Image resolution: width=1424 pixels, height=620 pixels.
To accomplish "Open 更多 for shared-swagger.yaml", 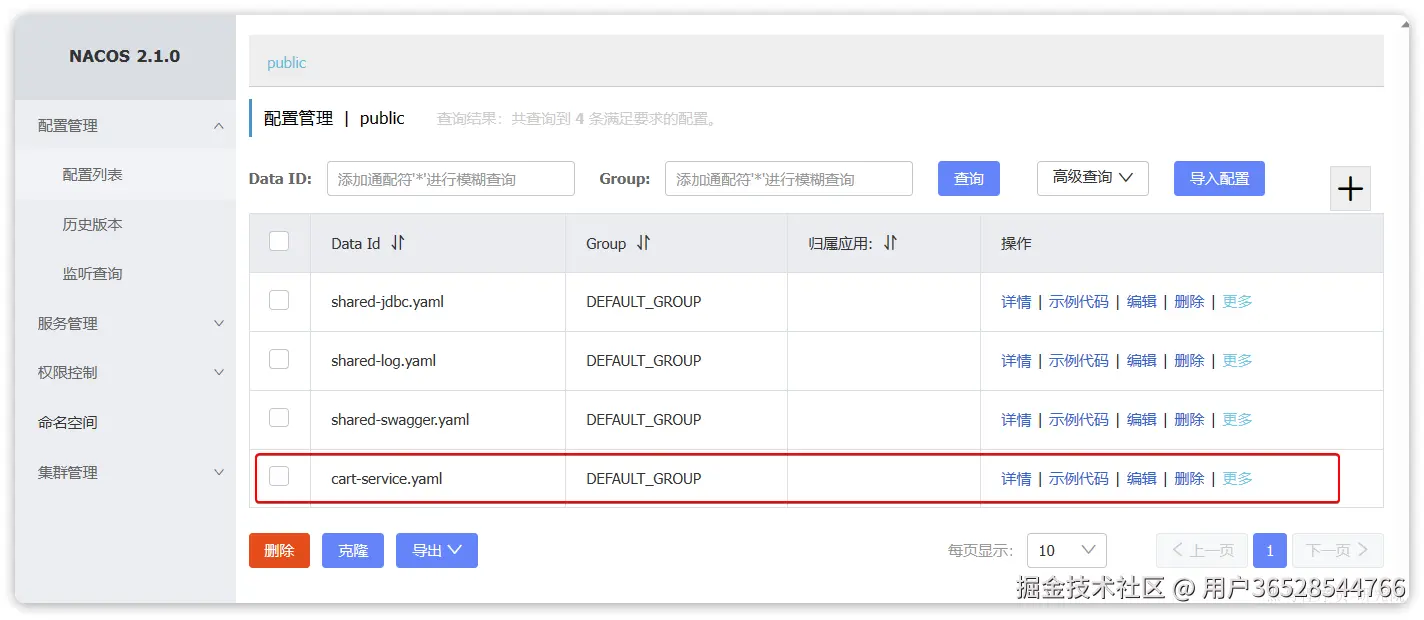I will click(x=1237, y=420).
